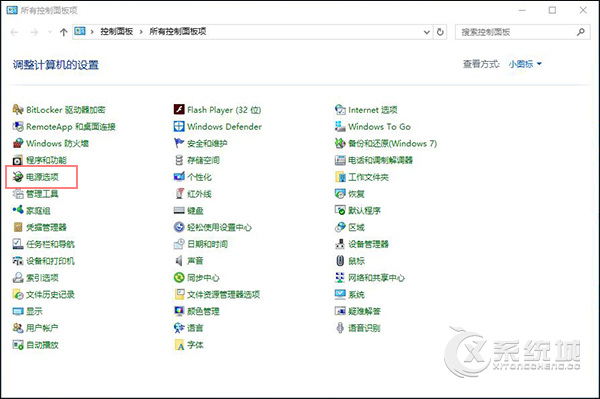Screen dimensions: 600x399
Task: Go forward with the forward arrow
Action: click(34, 32)
